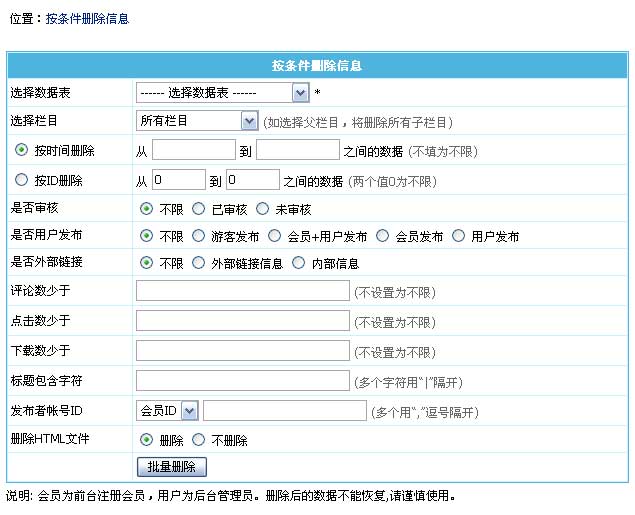Select 用户发布 radio option

coord(459,237)
